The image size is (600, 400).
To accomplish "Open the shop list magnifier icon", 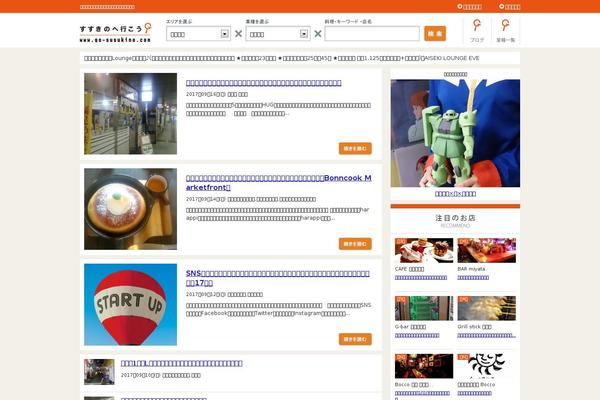I will (505, 31).
